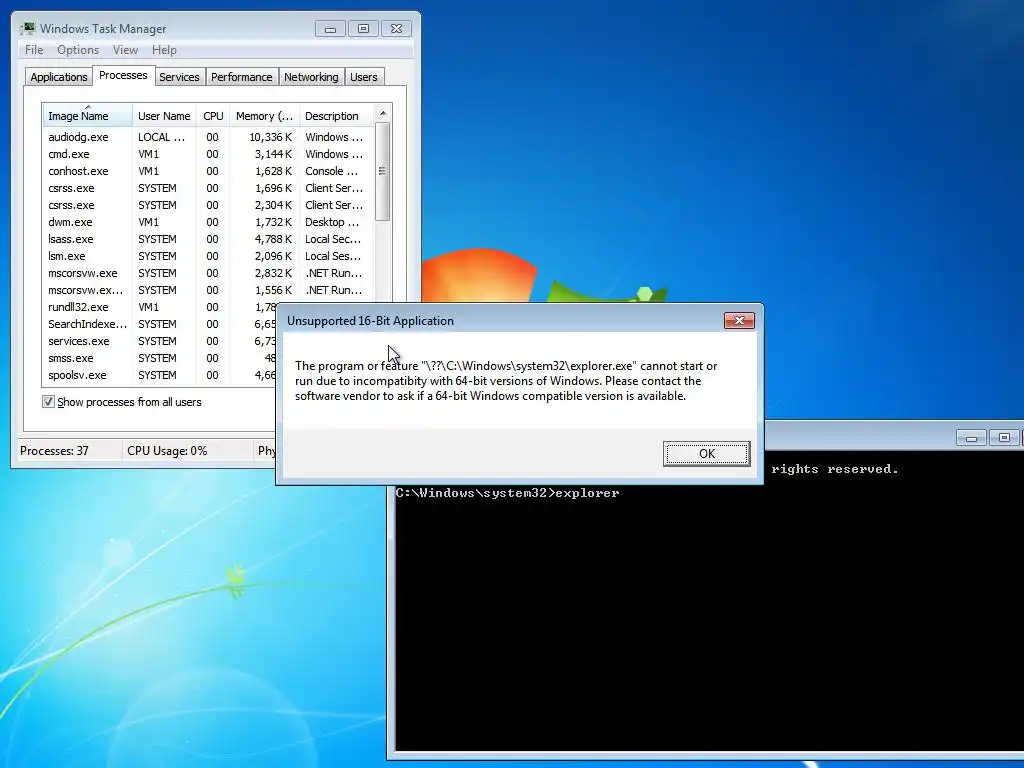Select the lsass.exe process row
Screen dimensions: 1024x768
tap(208, 239)
